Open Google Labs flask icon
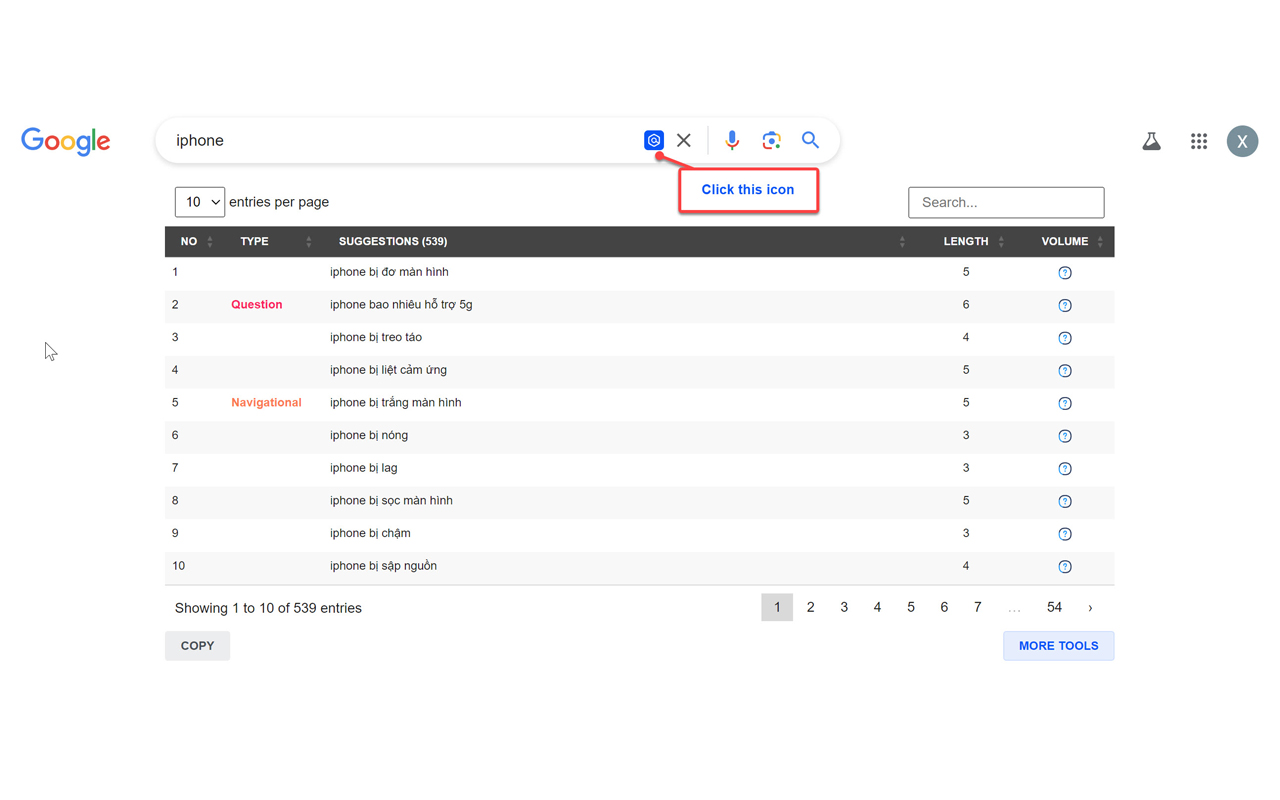 [1151, 141]
